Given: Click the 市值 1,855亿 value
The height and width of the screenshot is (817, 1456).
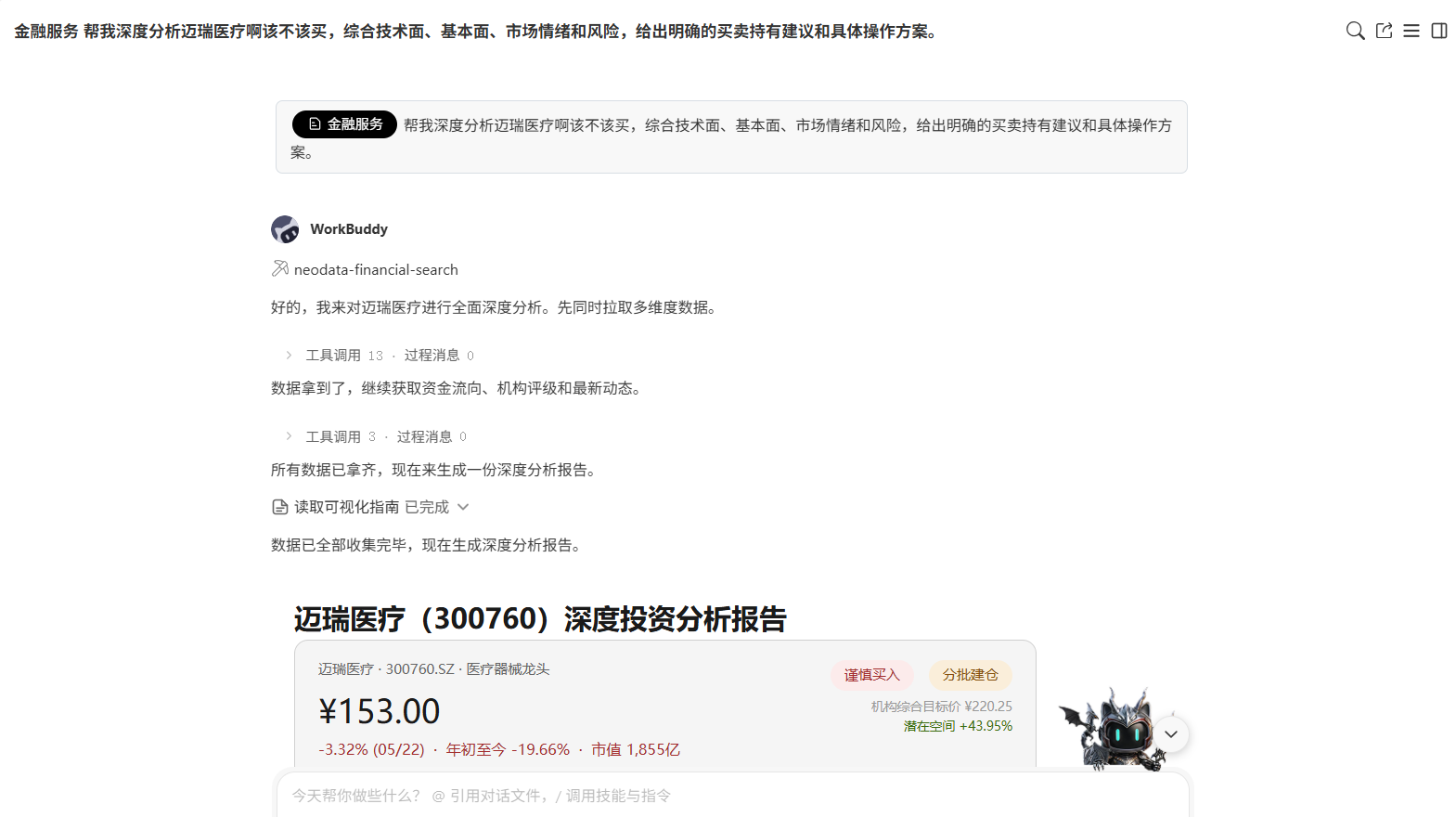Looking at the screenshot, I should (636, 749).
